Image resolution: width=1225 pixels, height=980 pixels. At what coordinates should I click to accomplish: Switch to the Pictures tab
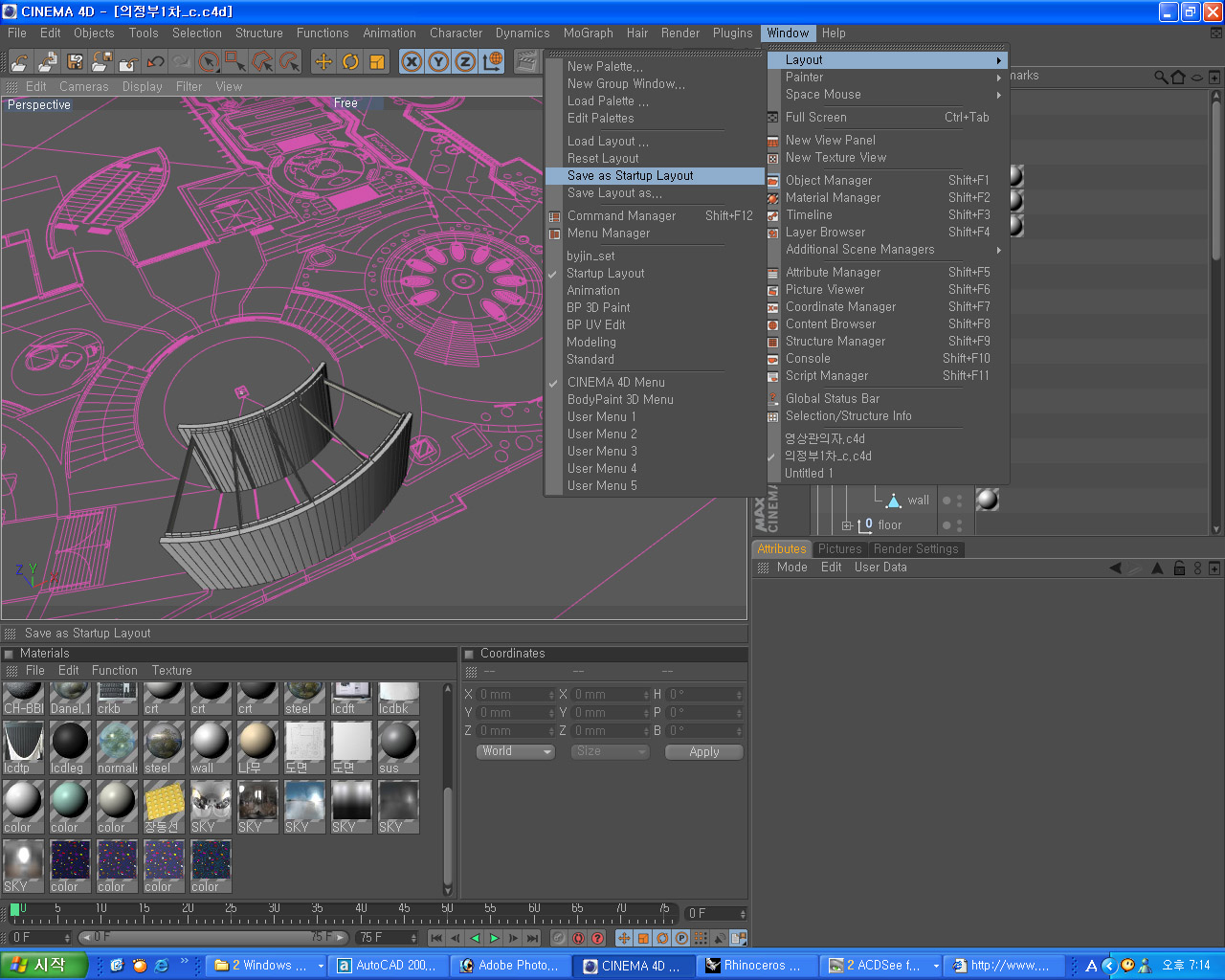coord(840,549)
